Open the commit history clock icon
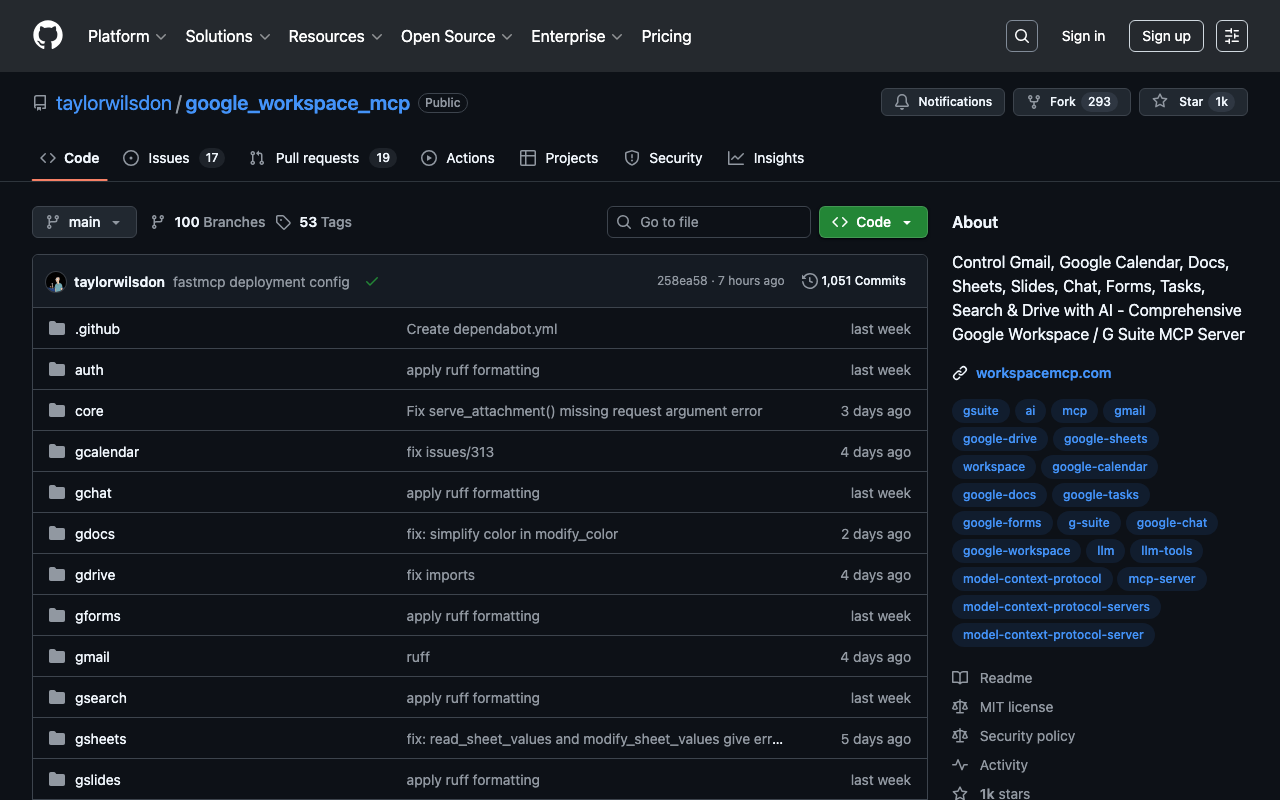This screenshot has height=800, width=1280. point(809,281)
